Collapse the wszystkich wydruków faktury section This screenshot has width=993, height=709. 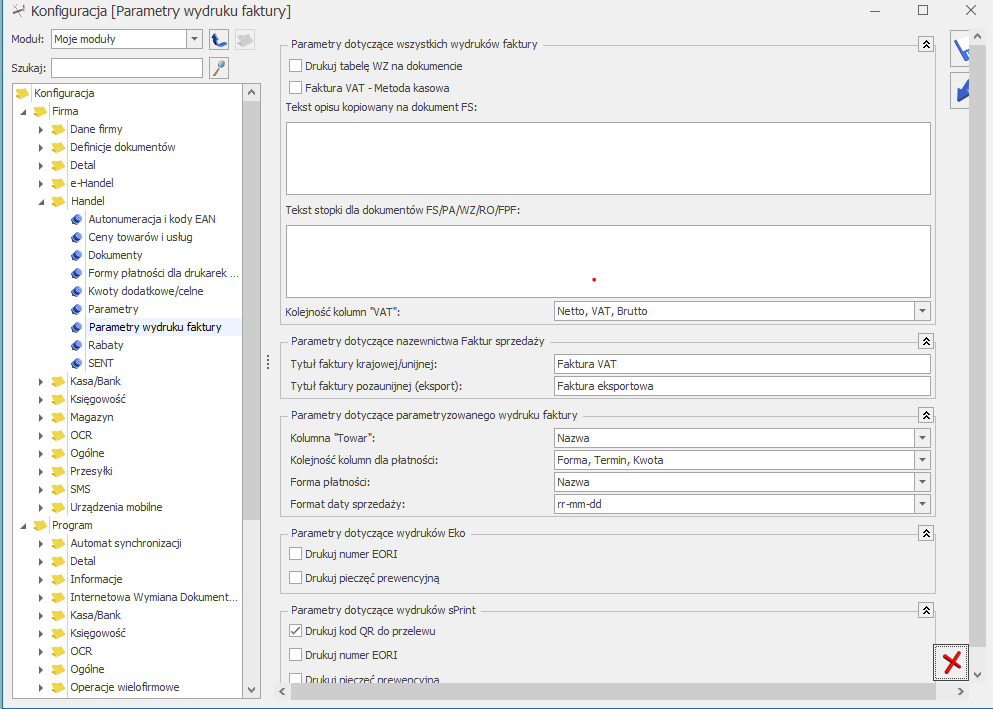(926, 44)
